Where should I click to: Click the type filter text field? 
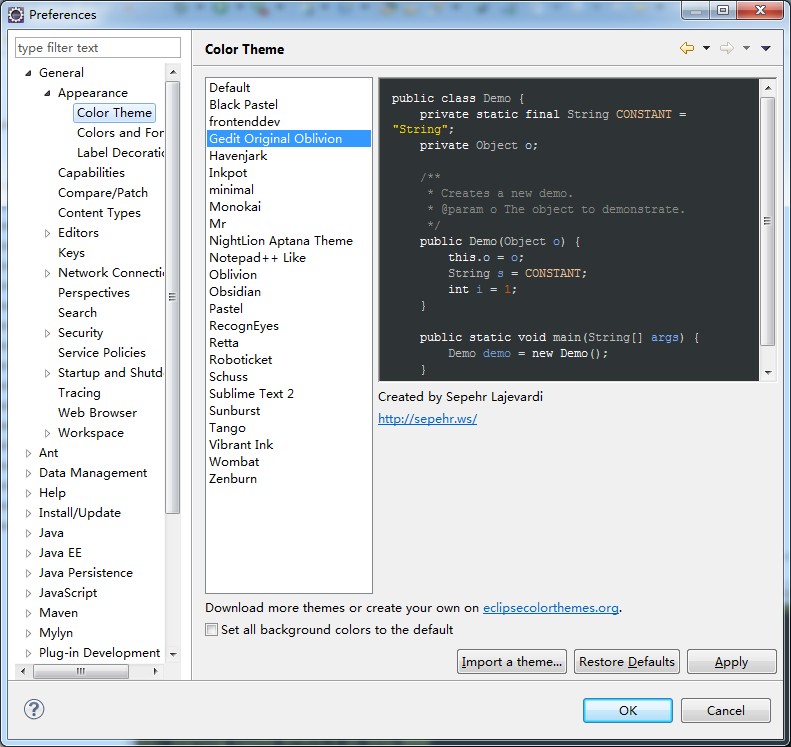pos(97,47)
